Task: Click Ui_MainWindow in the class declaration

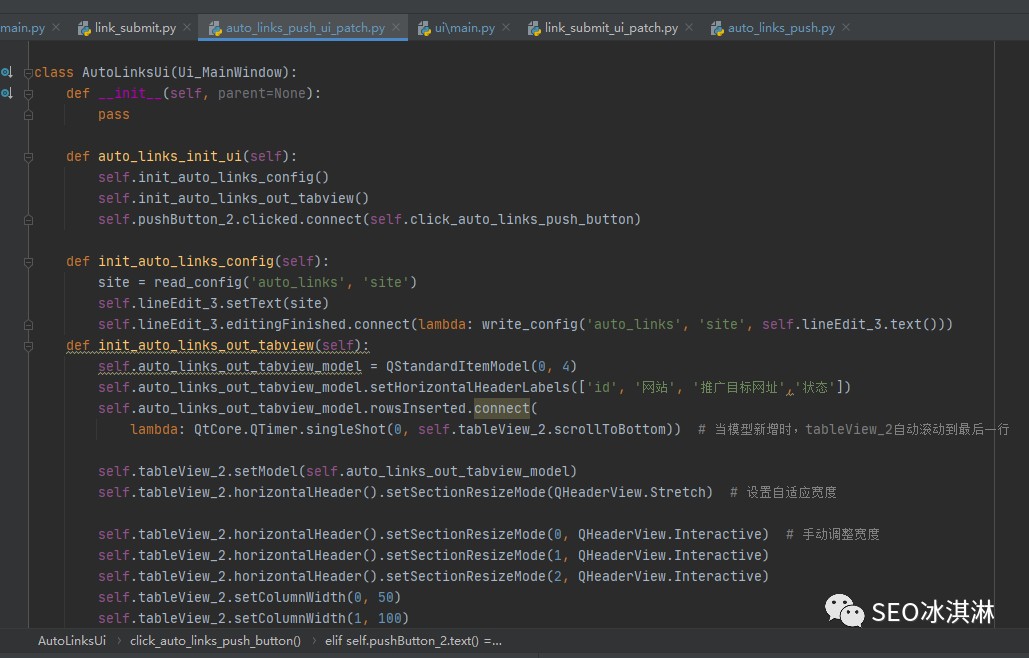Action: pyautogui.click(x=229, y=72)
